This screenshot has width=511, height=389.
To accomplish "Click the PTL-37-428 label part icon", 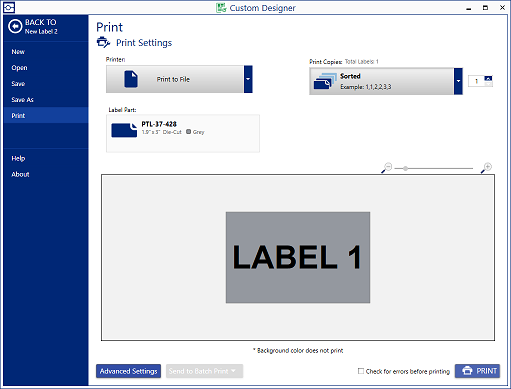I will point(124,130).
